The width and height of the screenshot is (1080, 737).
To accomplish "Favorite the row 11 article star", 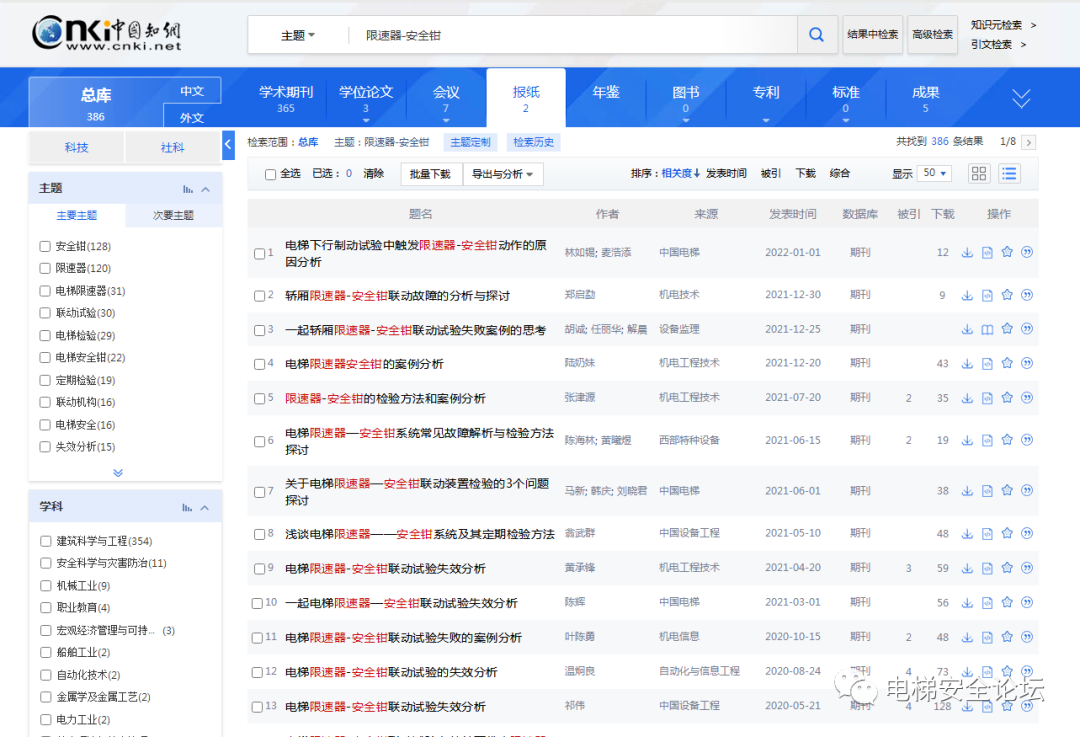I will click(1007, 637).
